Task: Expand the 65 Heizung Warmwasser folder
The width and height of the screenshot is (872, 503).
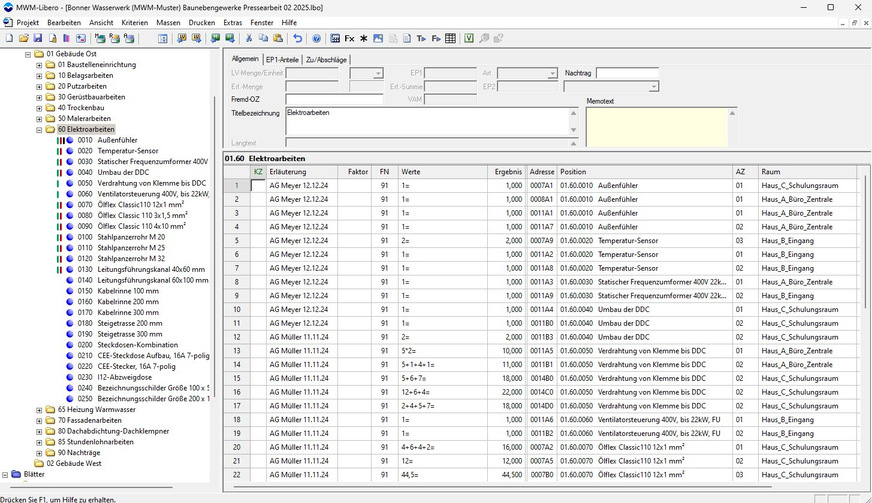Action: point(39,410)
